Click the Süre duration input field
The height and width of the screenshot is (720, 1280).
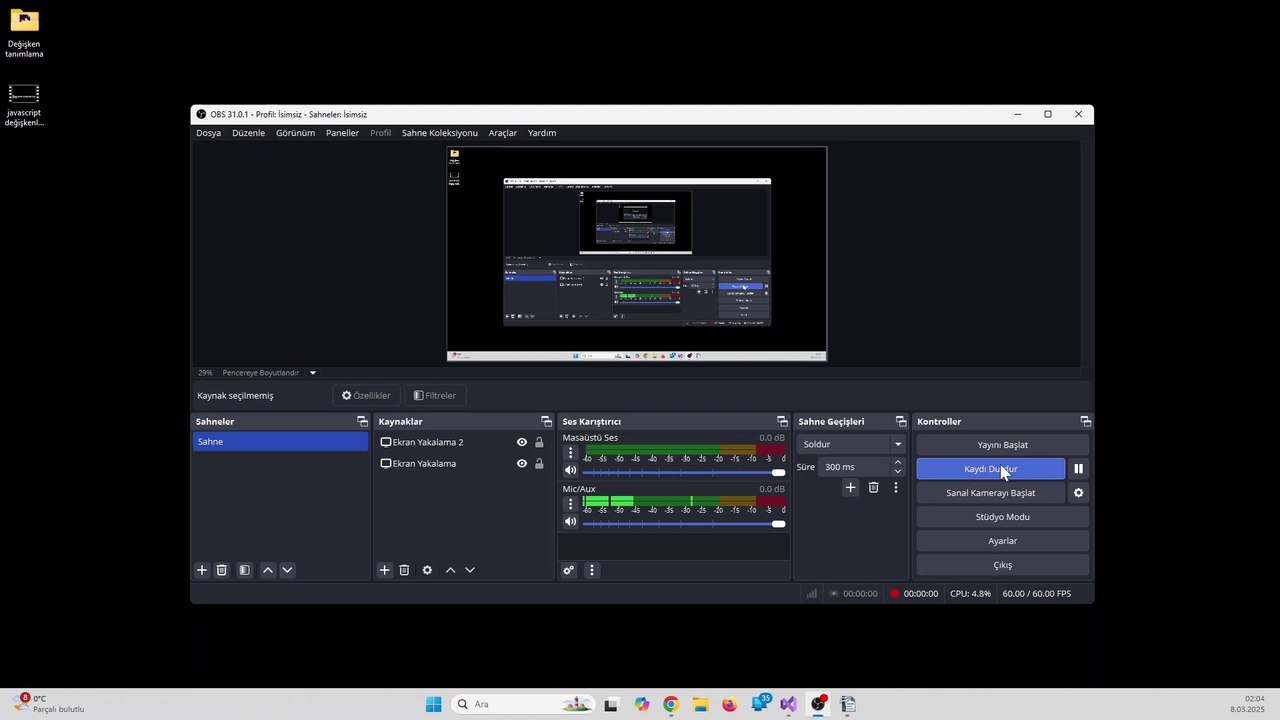point(854,467)
